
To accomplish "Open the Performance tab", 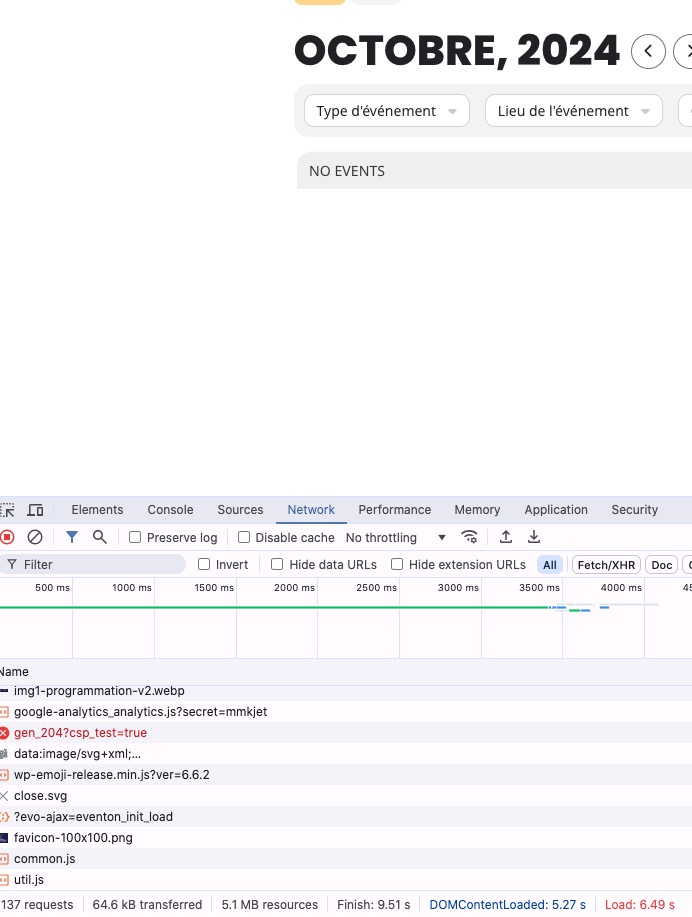I will [395, 510].
